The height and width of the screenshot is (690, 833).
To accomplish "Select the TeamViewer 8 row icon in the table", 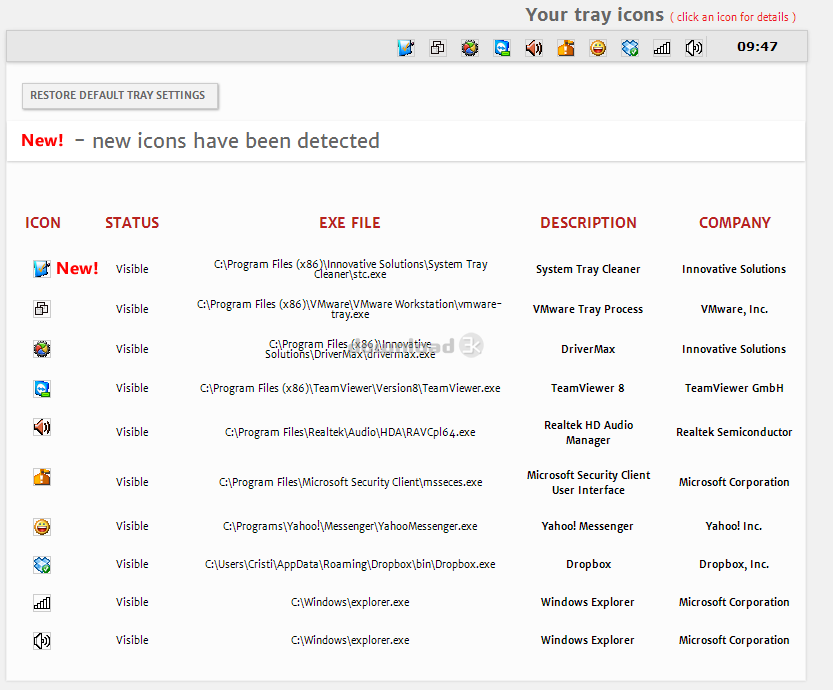I will (x=42, y=388).
